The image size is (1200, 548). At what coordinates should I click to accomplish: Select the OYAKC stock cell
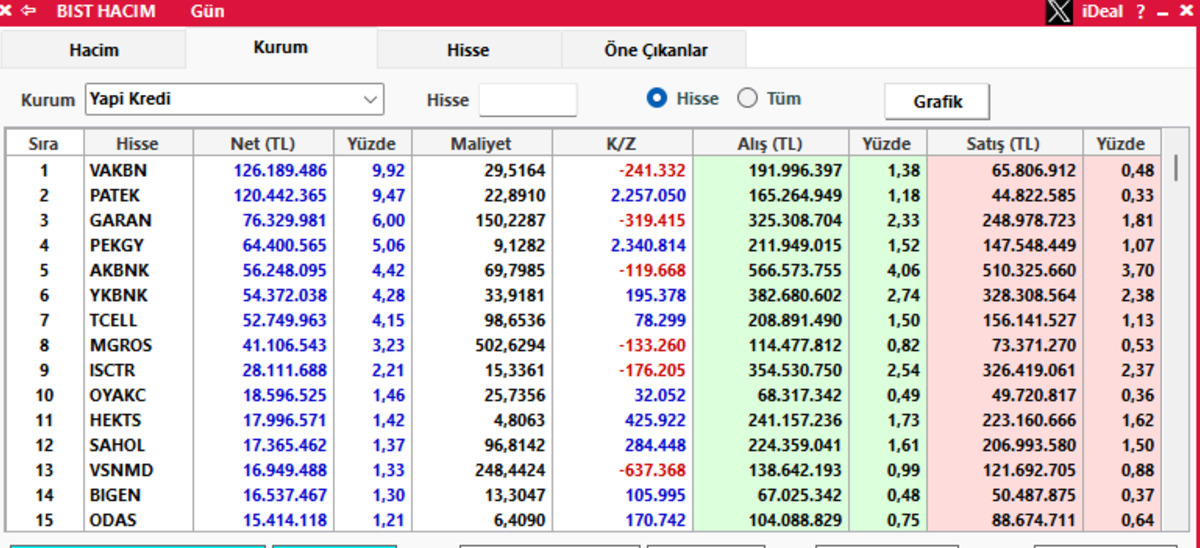(139, 395)
